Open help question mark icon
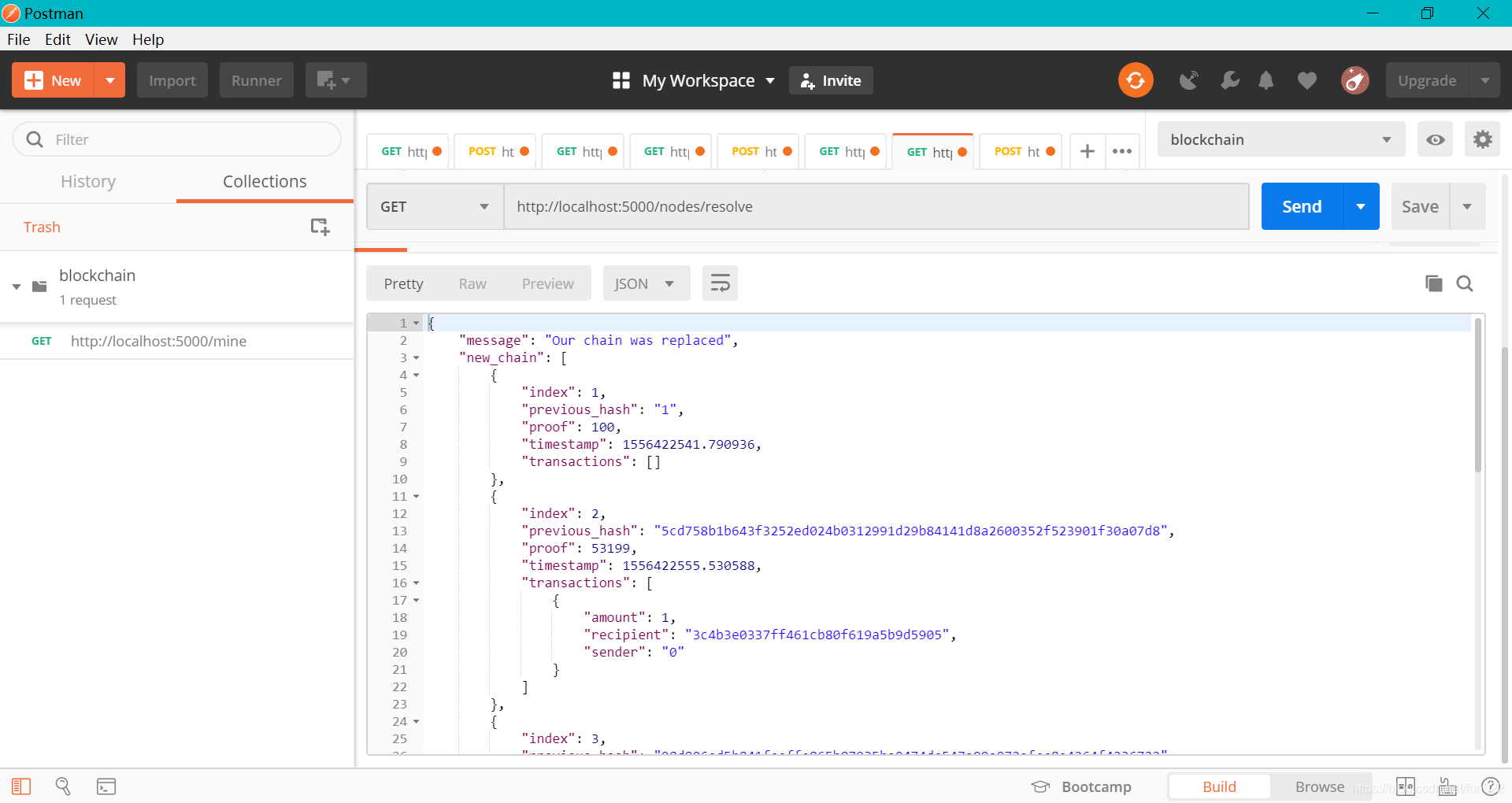 (1491, 786)
